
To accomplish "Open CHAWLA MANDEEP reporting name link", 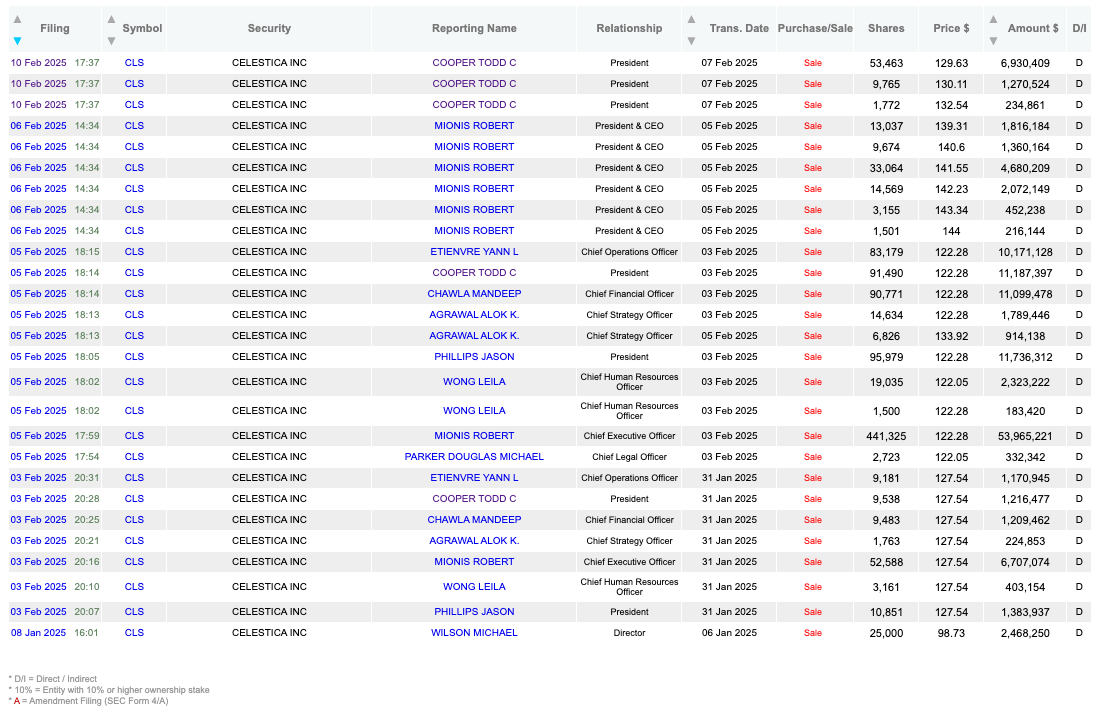I will [474, 293].
